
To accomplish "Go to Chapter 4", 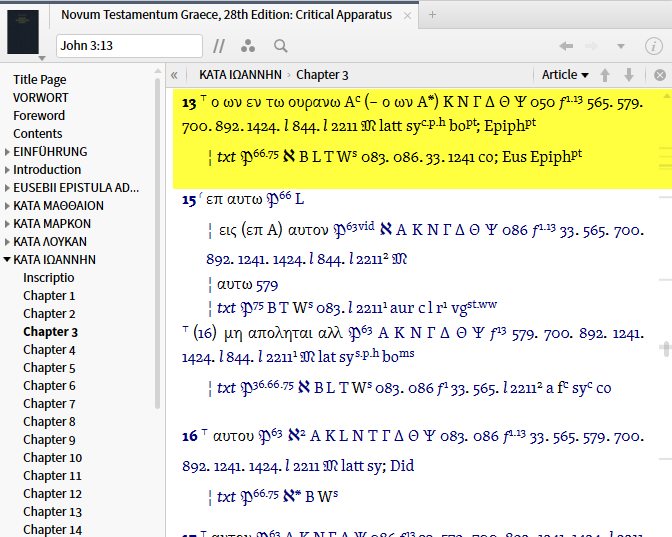I will coord(49,350).
